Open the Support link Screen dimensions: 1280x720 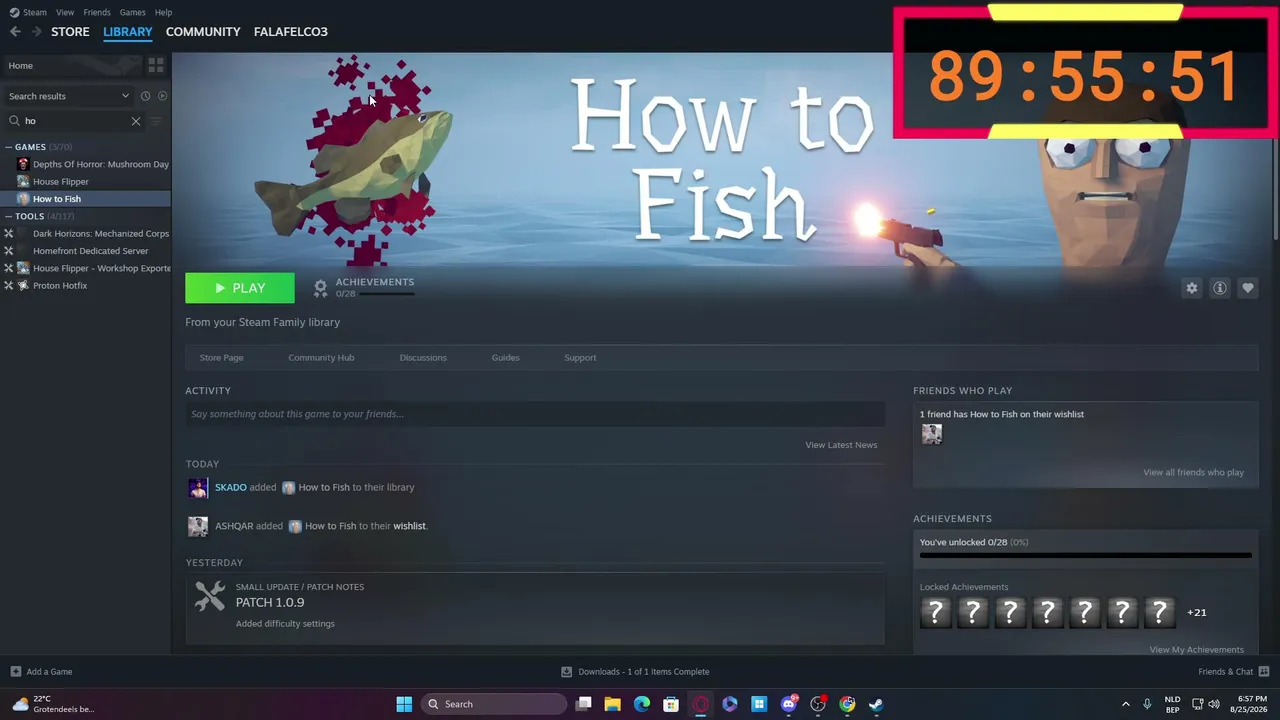click(580, 358)
